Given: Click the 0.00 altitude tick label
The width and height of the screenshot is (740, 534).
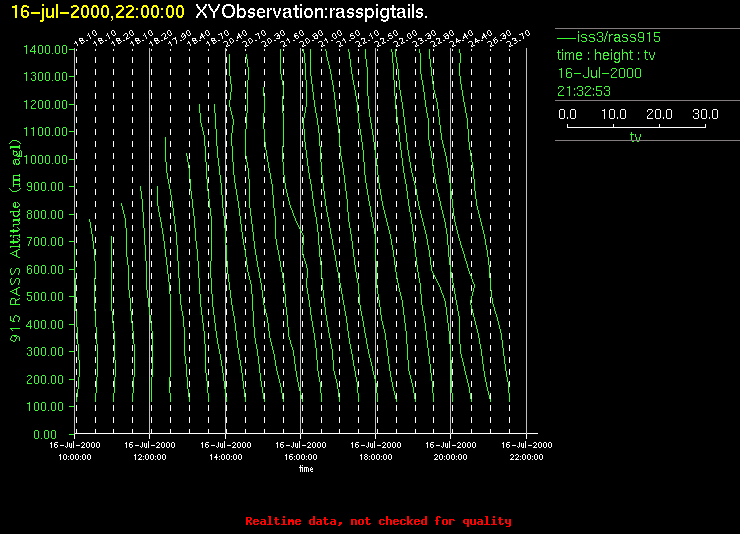Looking at the screenshot, I should [x=45, y=434].
